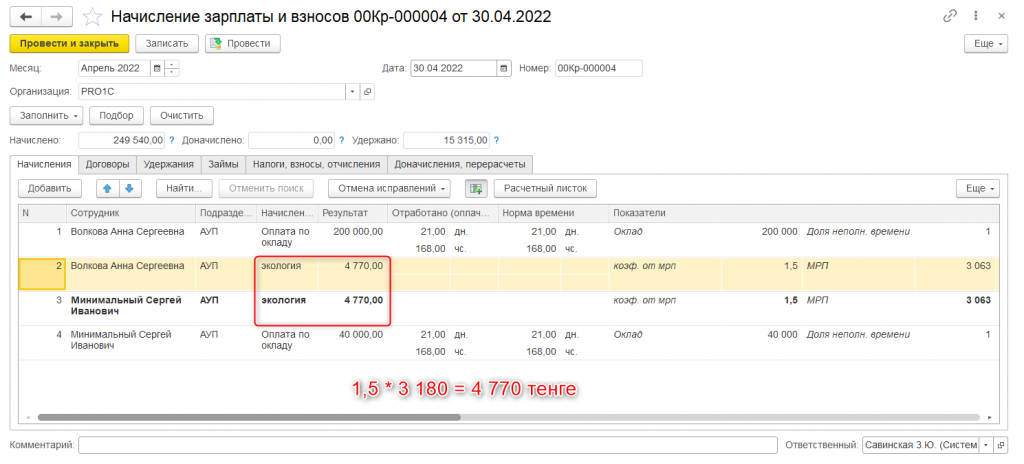Click the forward navigation arrow
The width and height of the screenshot is (1024, 464).
tap(55, 17)
